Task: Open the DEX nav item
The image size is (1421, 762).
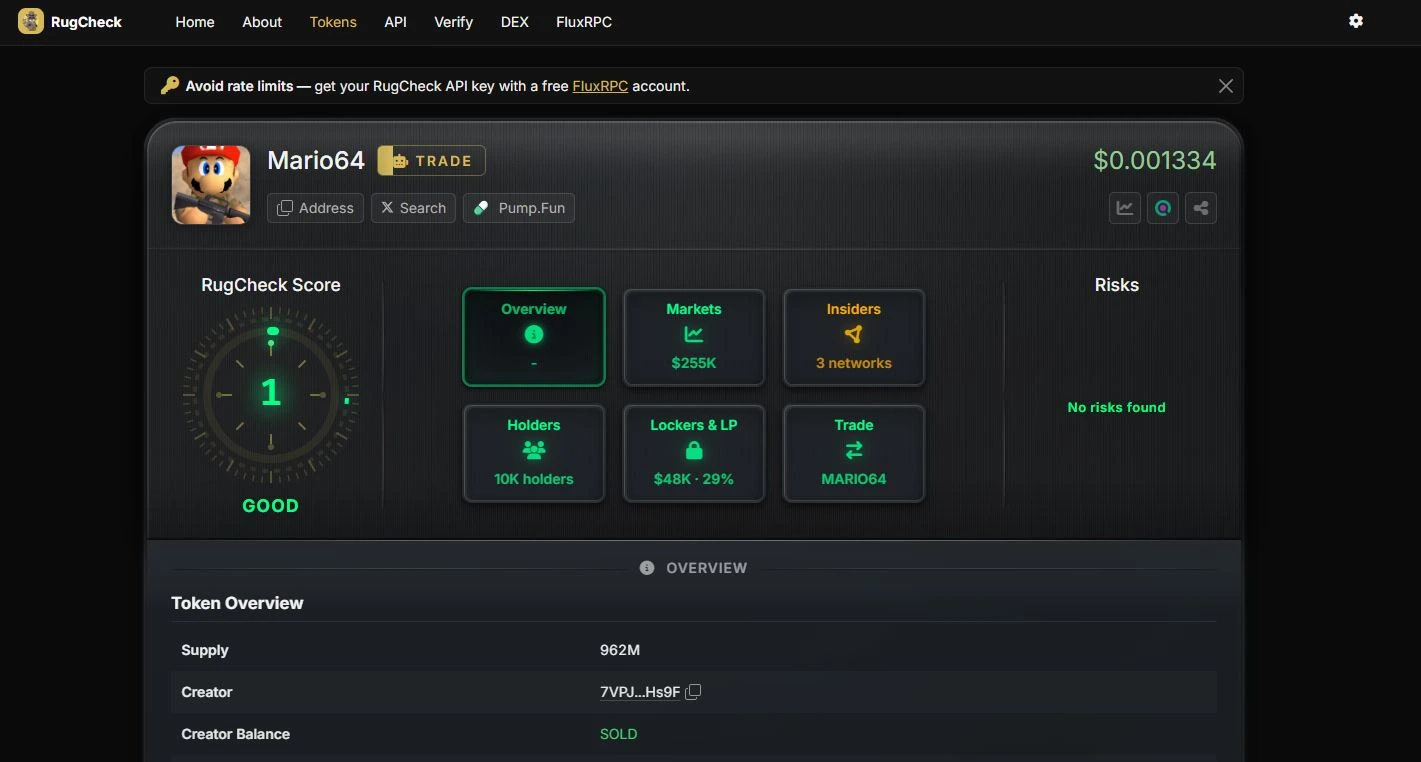Action: (x=515, y=22)
